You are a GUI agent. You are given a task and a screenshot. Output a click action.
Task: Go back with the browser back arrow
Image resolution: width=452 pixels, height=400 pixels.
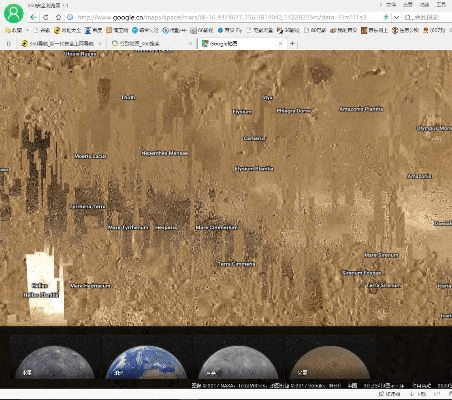tap(33, 17)
